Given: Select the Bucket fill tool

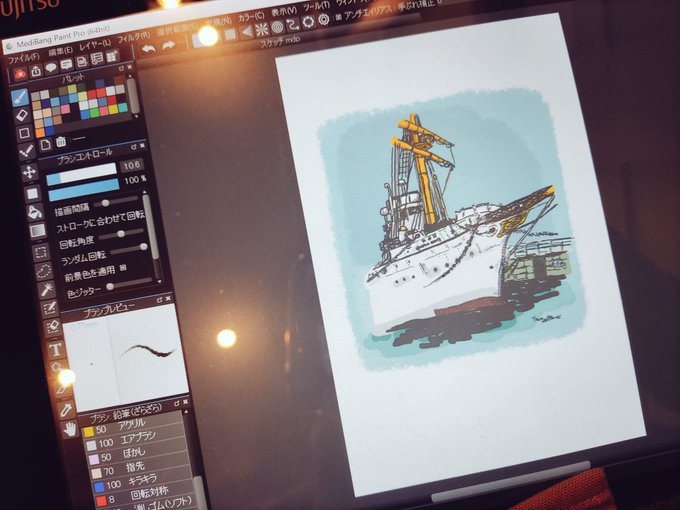Looking at the screenshot, I should pyautogui.click(x=35, y=212).
